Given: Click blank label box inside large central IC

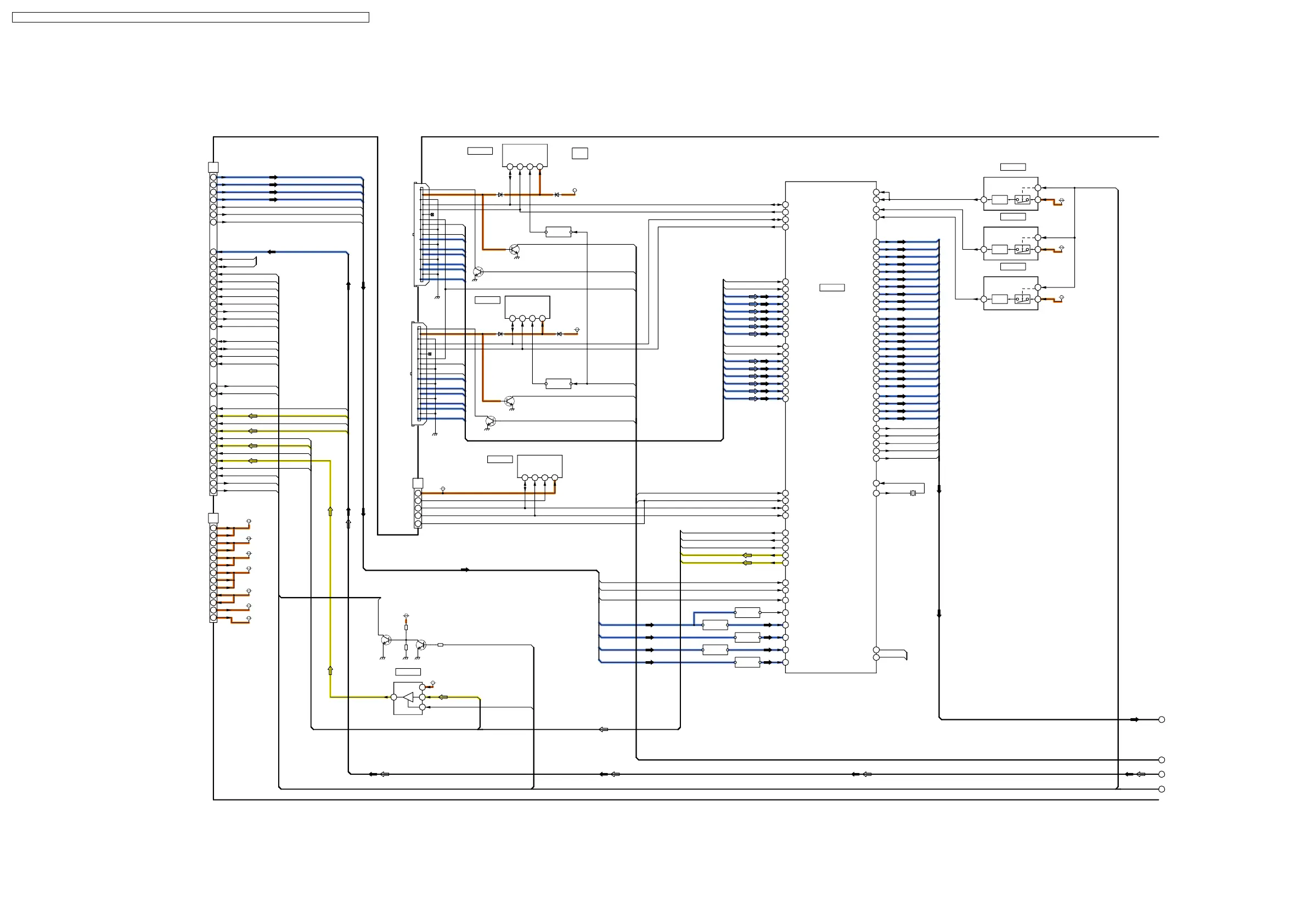Looking at the screenshot, I should tap(832, 288).
